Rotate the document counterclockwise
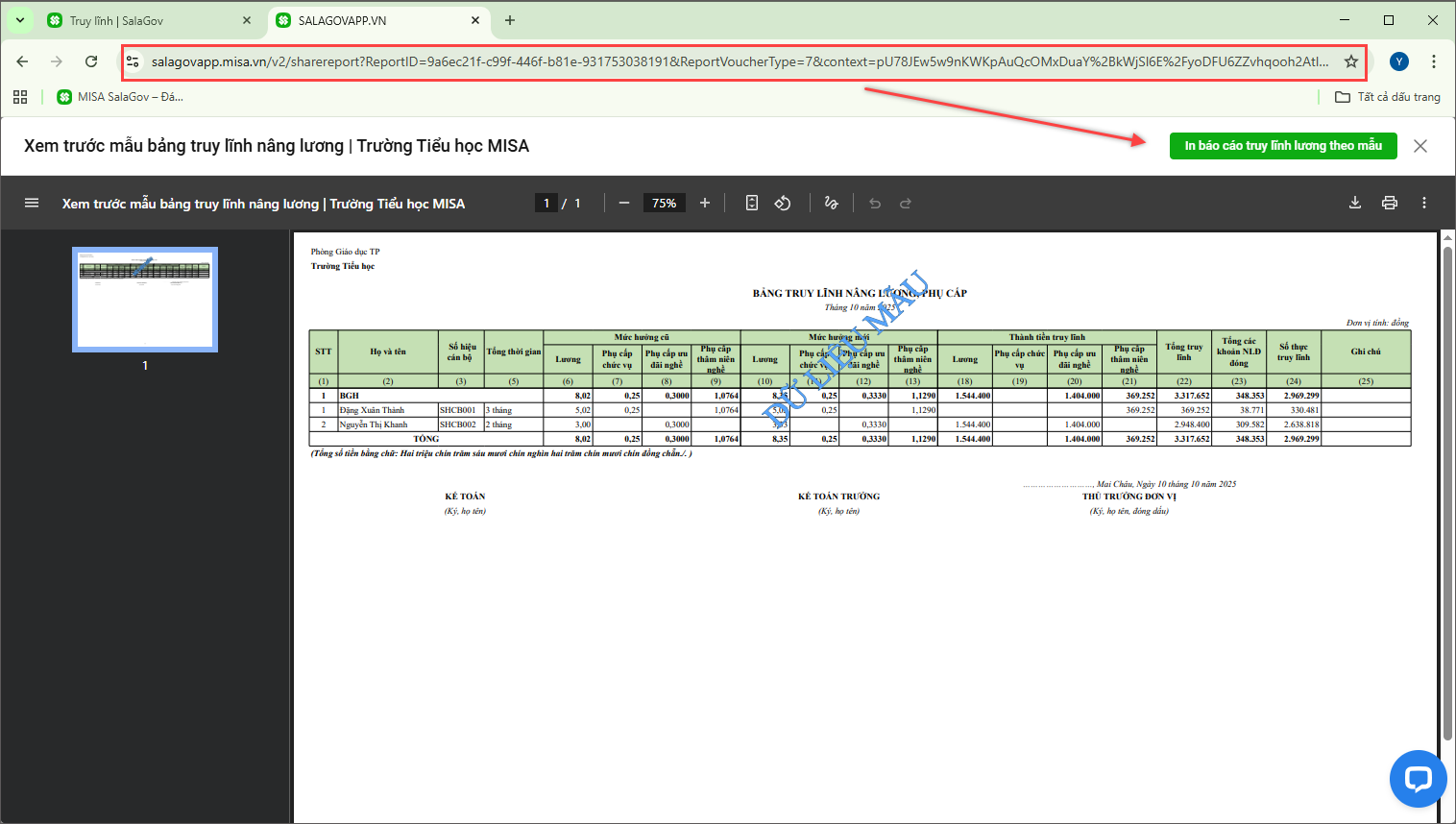Image resolution: width=1456 pixels, height=824 pixels. pos(783,203)
